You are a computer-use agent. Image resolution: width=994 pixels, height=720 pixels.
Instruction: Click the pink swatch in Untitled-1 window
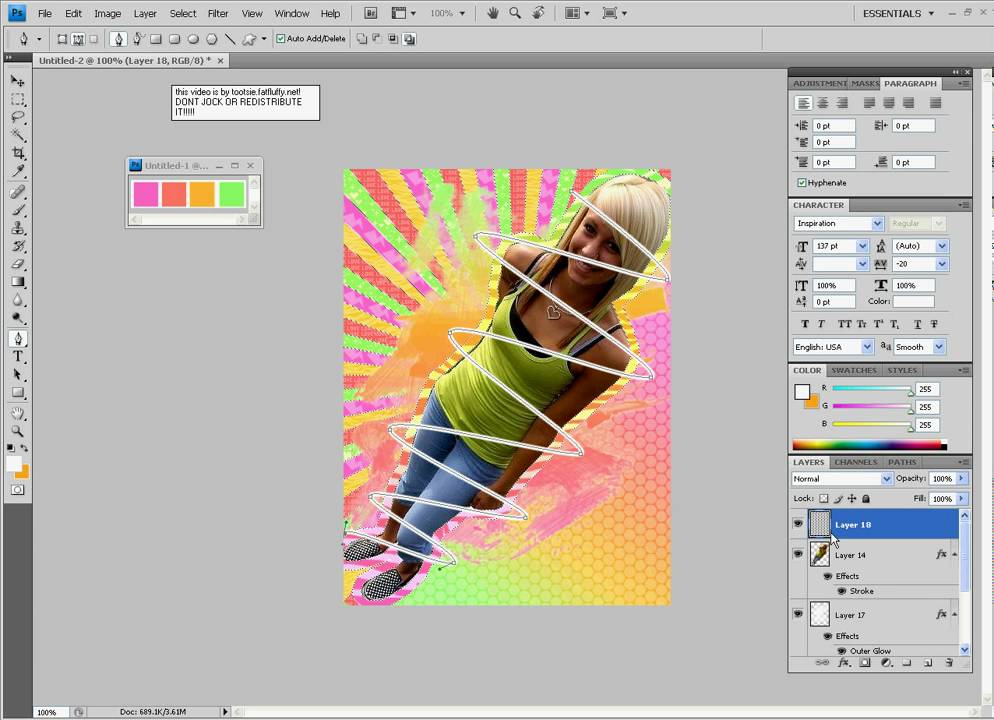point(146,194)
